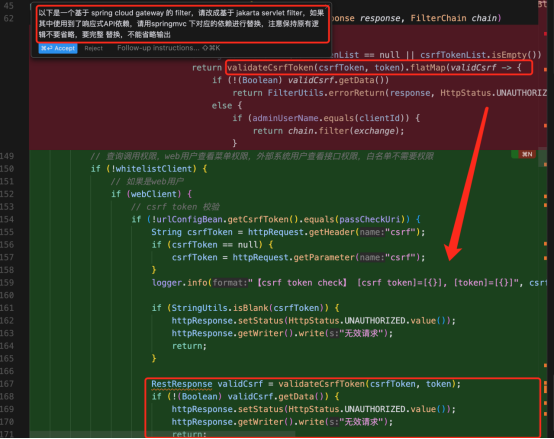Click line number 62 in the gutter

[x=8, y=18]
